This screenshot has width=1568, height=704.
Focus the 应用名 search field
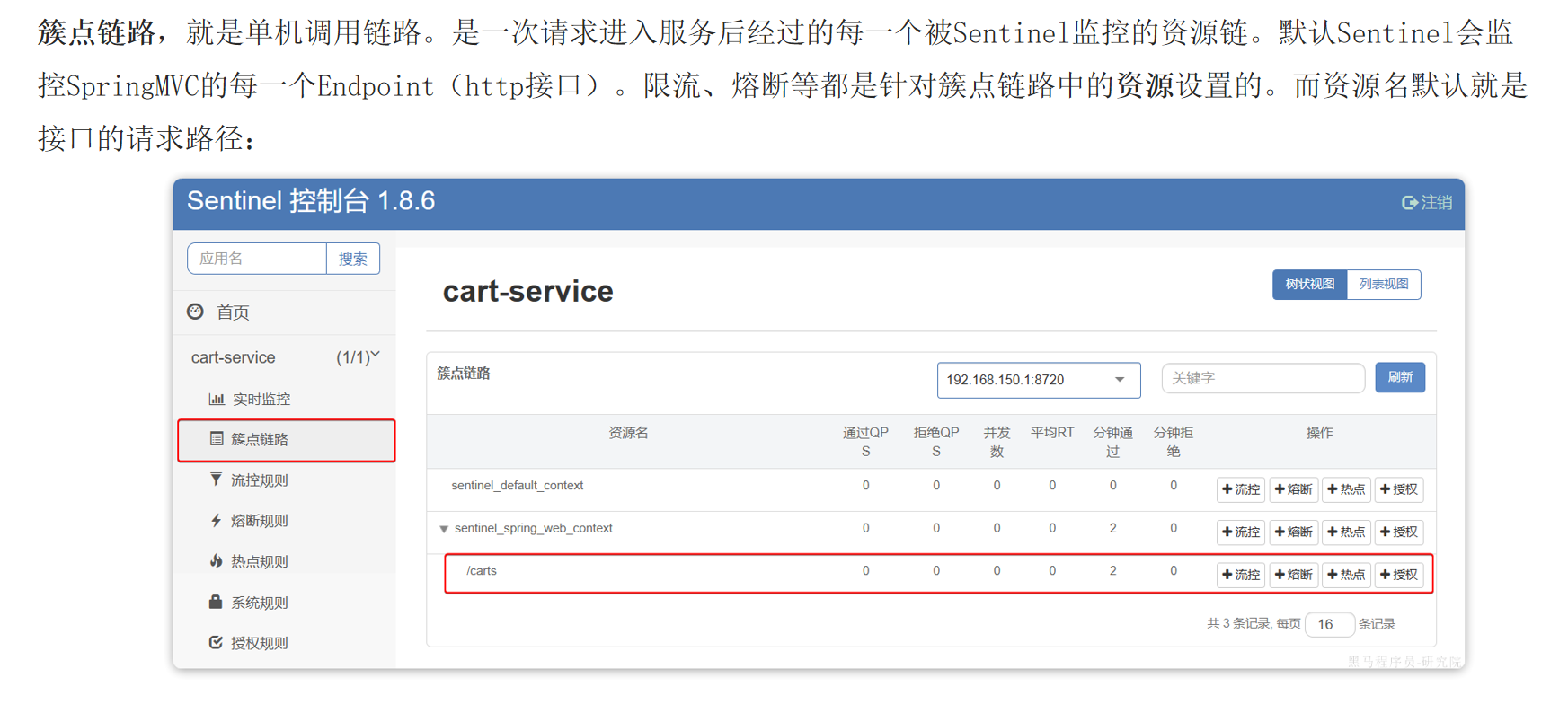click(x=257, y=259)
